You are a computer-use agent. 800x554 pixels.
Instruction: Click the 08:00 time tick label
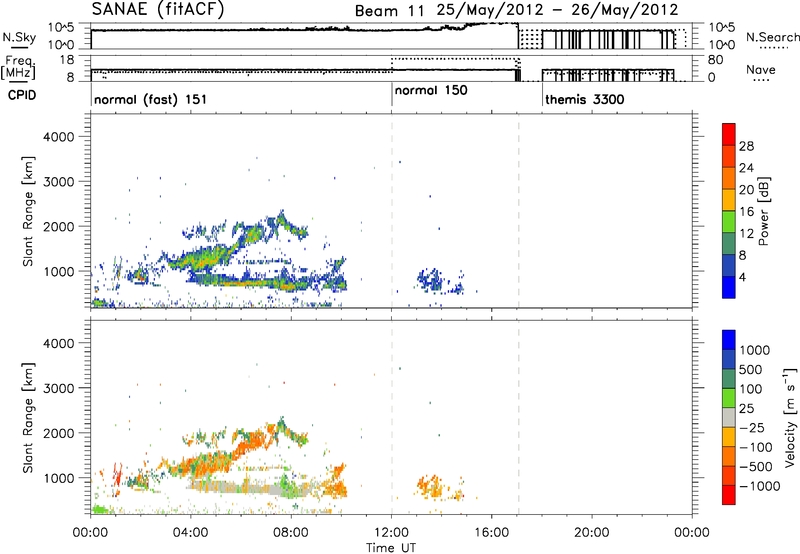pyautogui.click(x=291, y=533)
